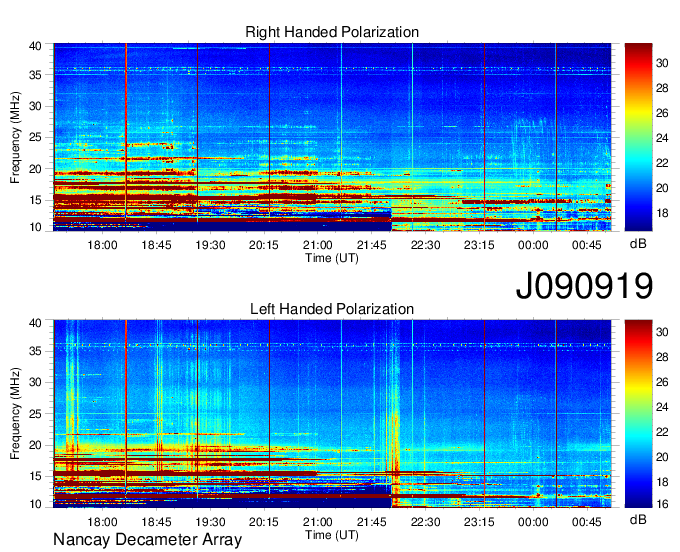Click the 'Time (UT)' label under bottom plot
This screenshot has width=680, height=552.
tap(332, 535)
